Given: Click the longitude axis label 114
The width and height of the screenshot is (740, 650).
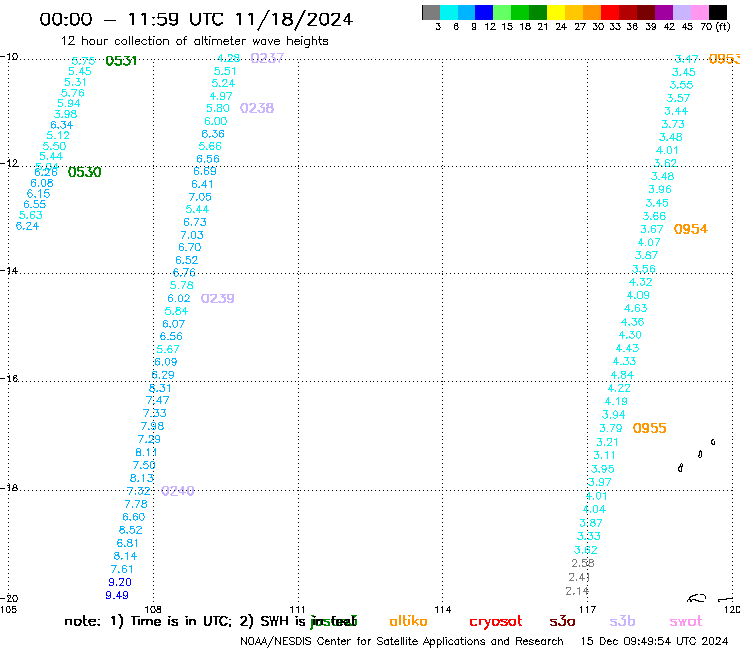Looking at the screenshot, I should point(443,610).
